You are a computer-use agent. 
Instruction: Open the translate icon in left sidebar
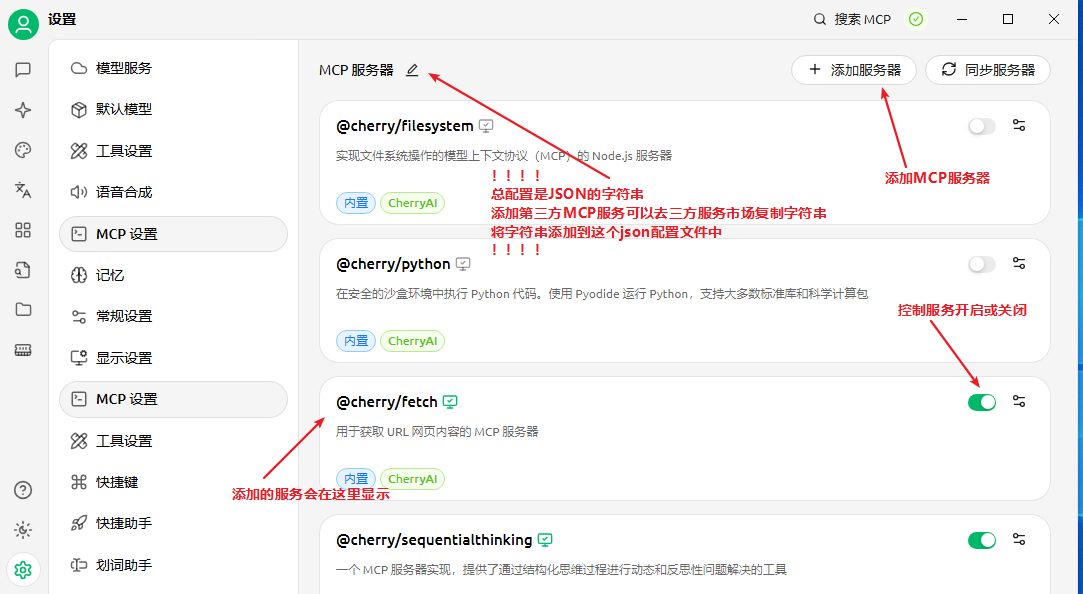tap(23, 190)
